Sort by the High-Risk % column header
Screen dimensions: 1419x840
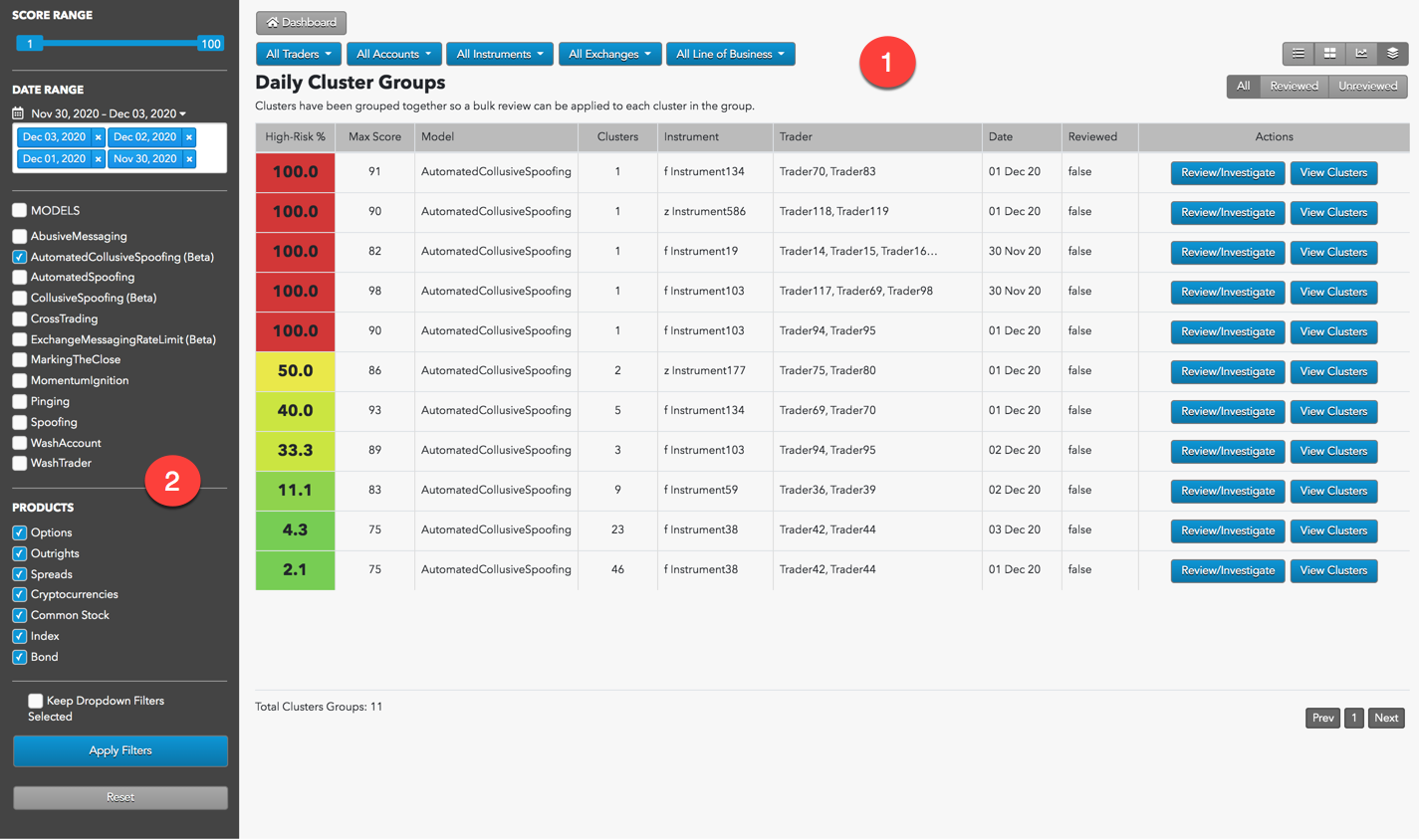pyautogui.click(x=295, y=137)
